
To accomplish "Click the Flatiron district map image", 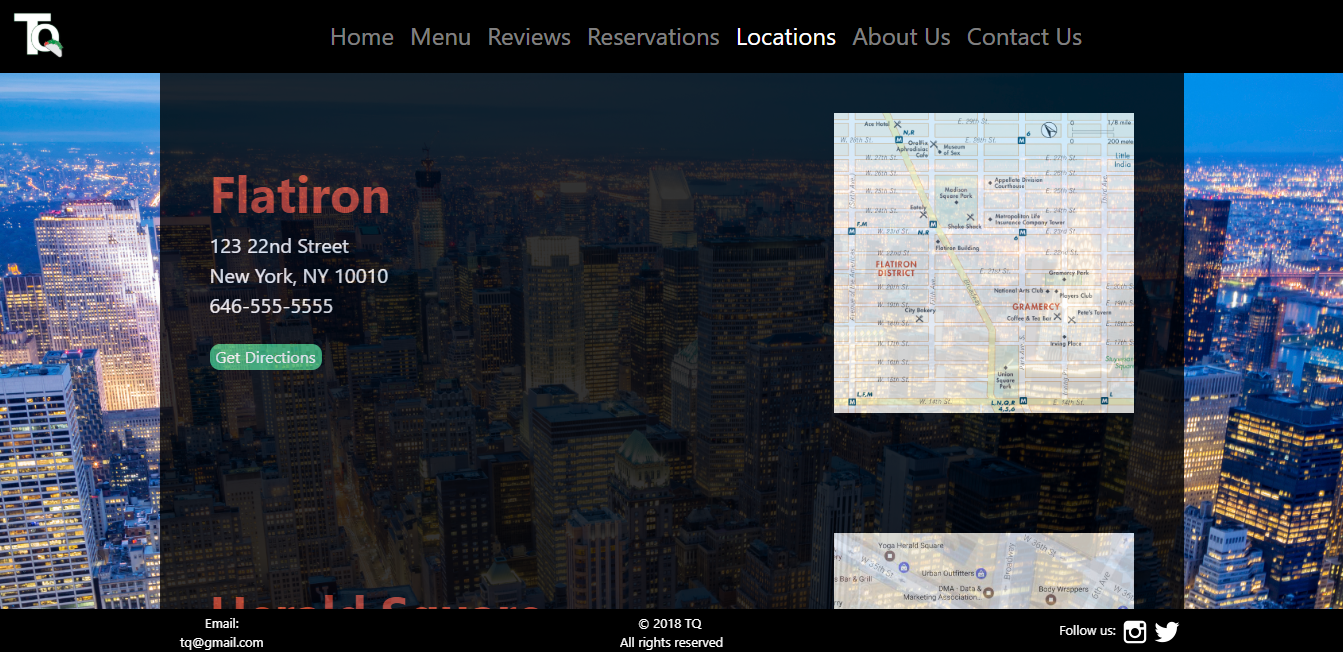I will (x=983, y=262).
